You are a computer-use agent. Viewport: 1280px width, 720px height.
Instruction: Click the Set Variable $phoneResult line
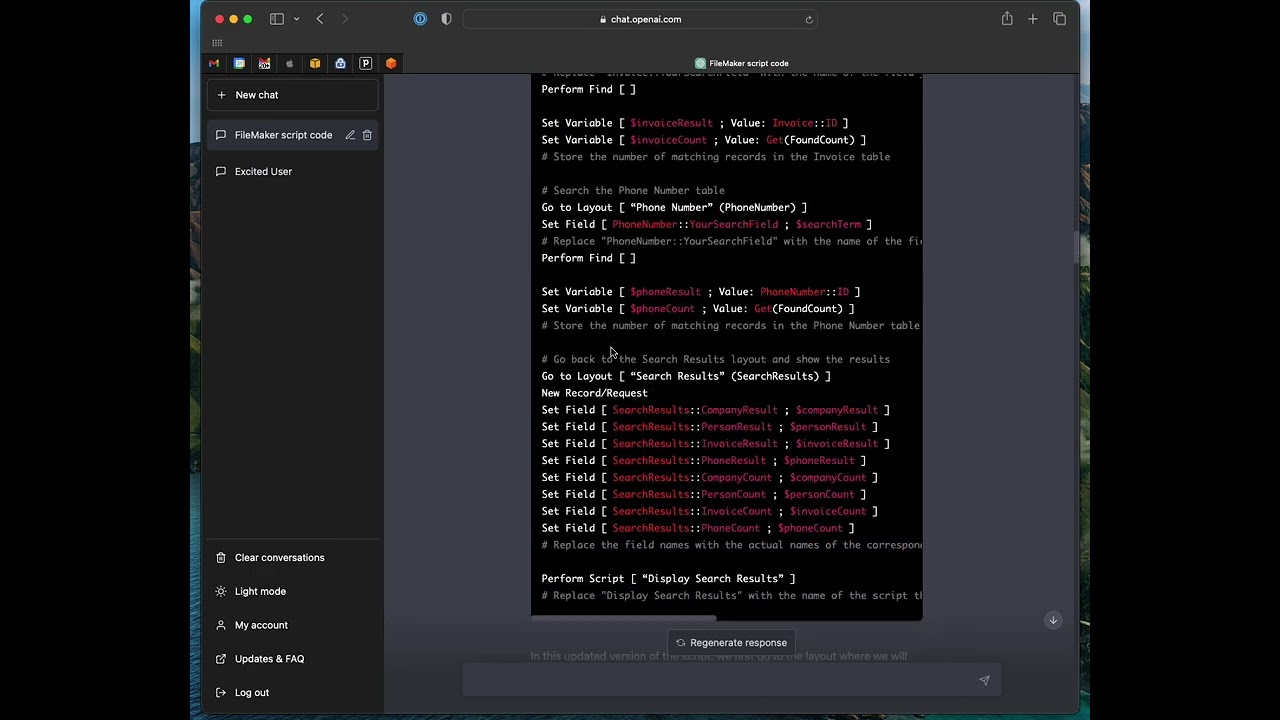pos(701,292)
